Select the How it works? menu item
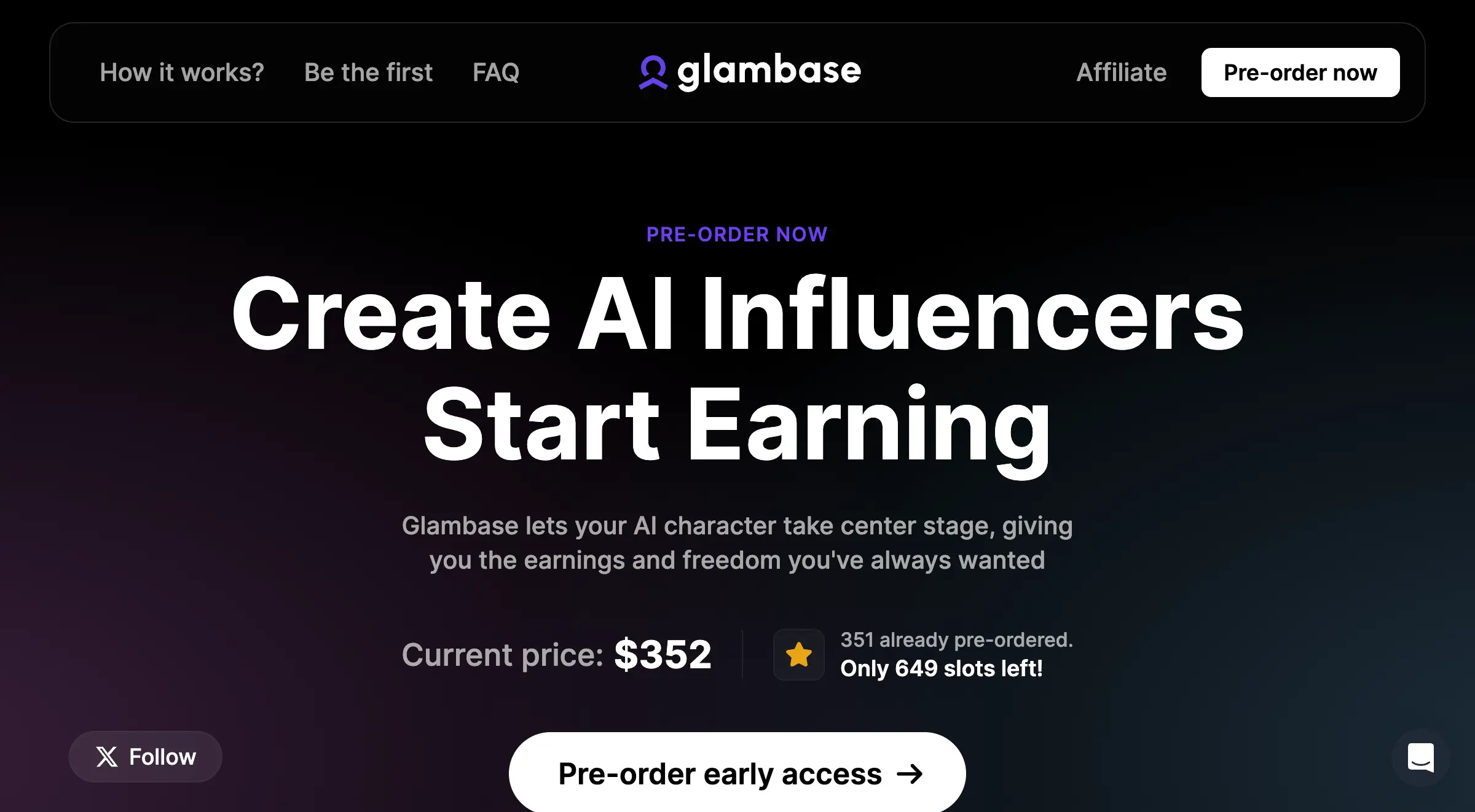The image size is (1475, 812). (x=181, y=71)
